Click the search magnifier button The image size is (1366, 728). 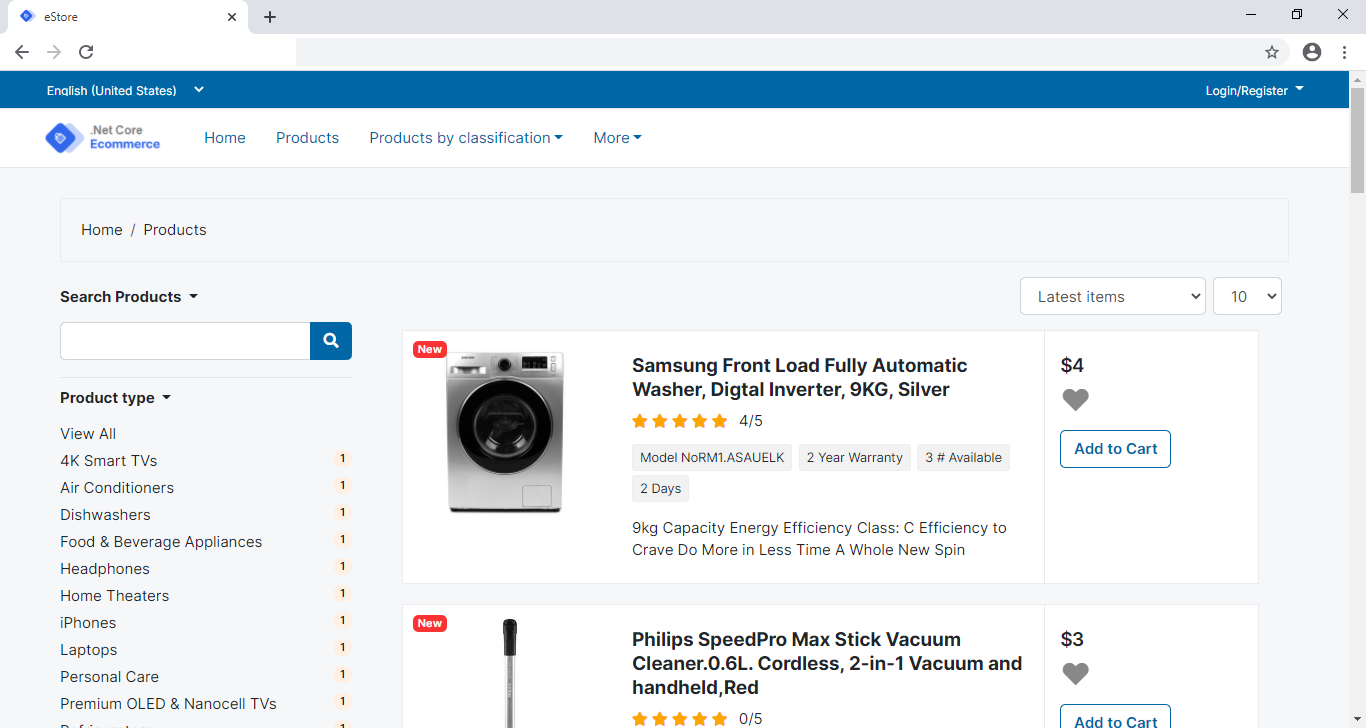click(x=331, y=341)
